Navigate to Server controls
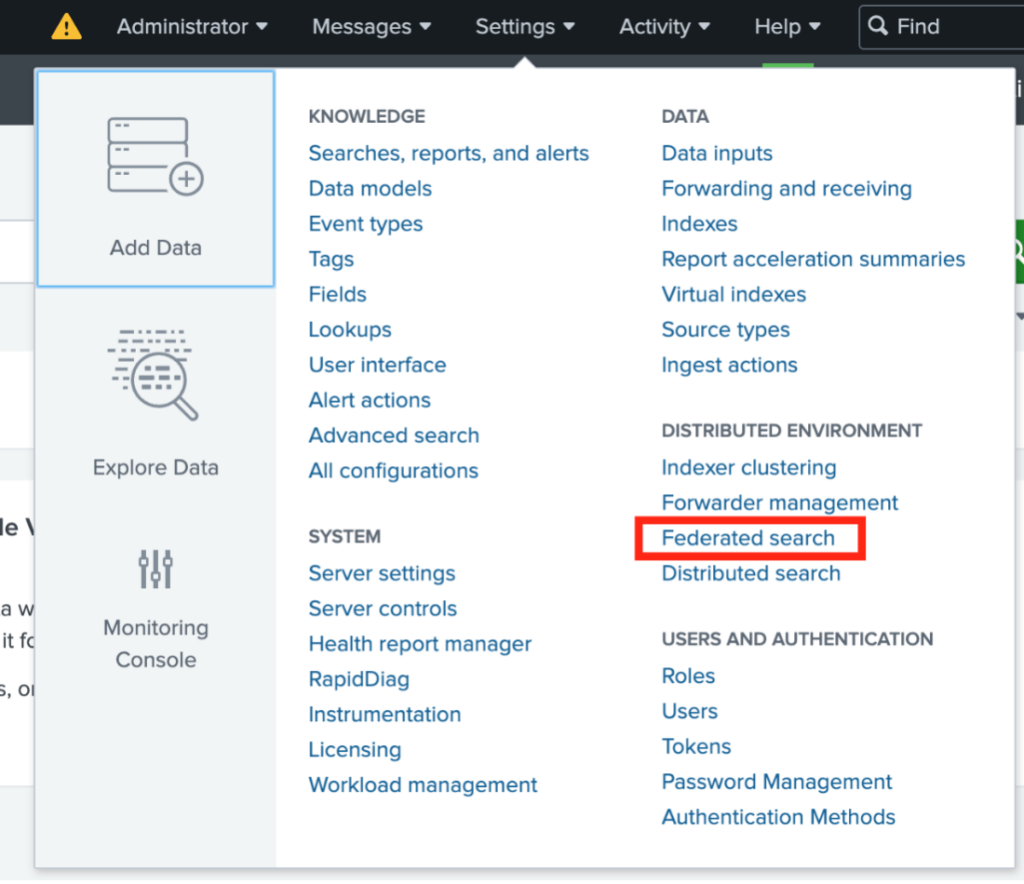This screenshot has height=884, width=1024. [382, 608]
